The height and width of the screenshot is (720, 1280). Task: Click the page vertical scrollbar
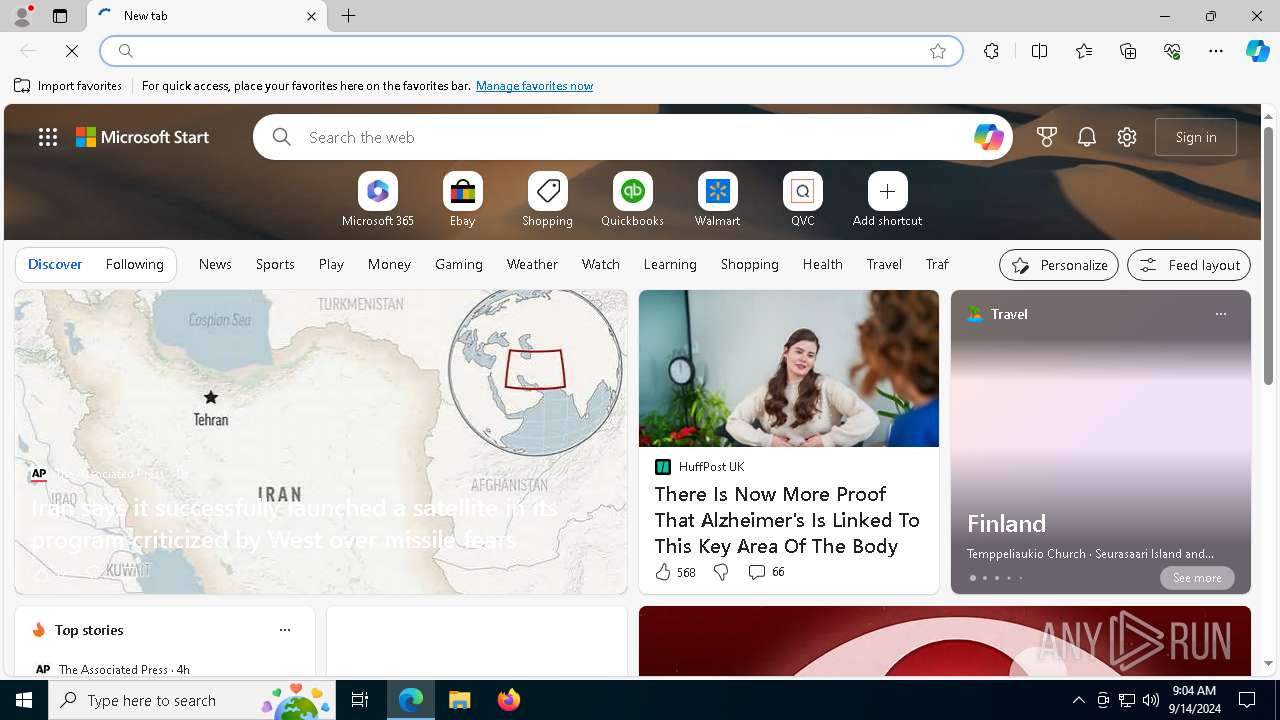pyautogui.click(x=1268, y=255)
